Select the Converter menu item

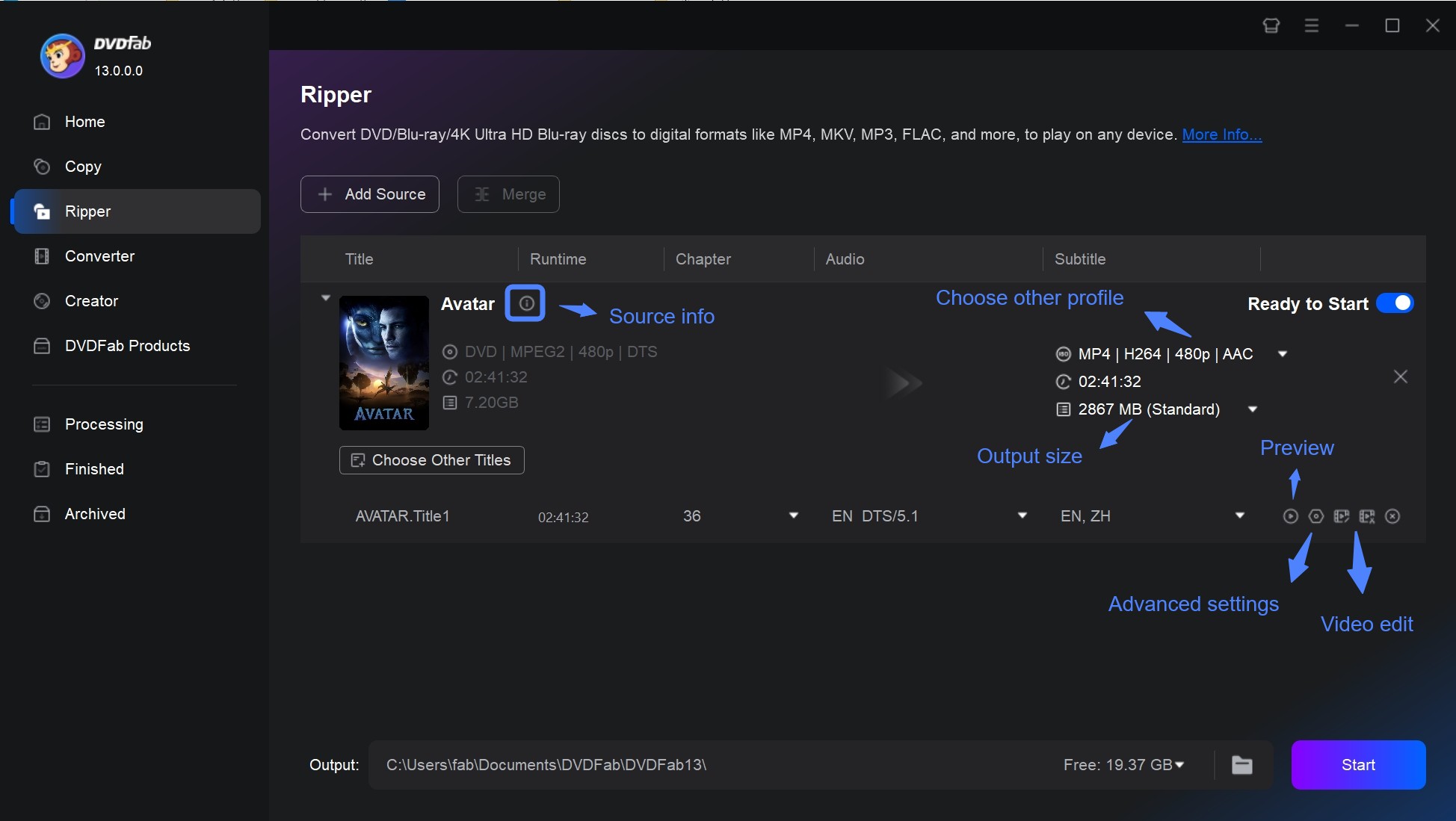[99, 255]
